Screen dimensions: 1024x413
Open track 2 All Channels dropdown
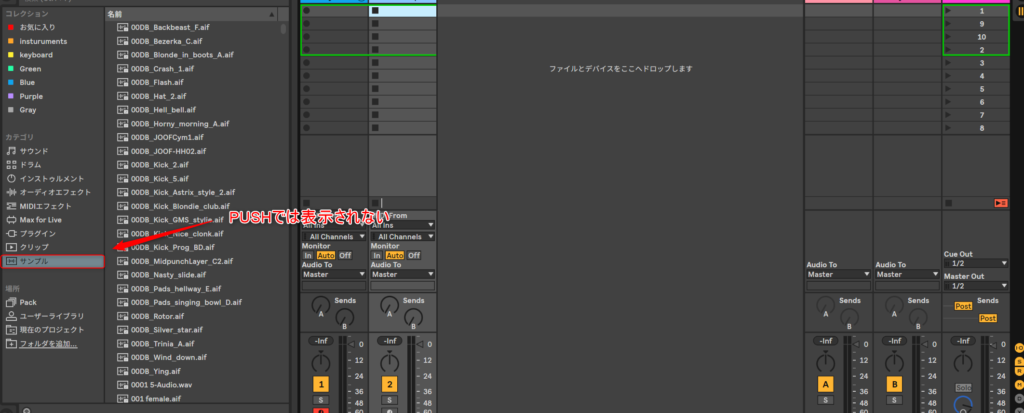coord(402,236)
